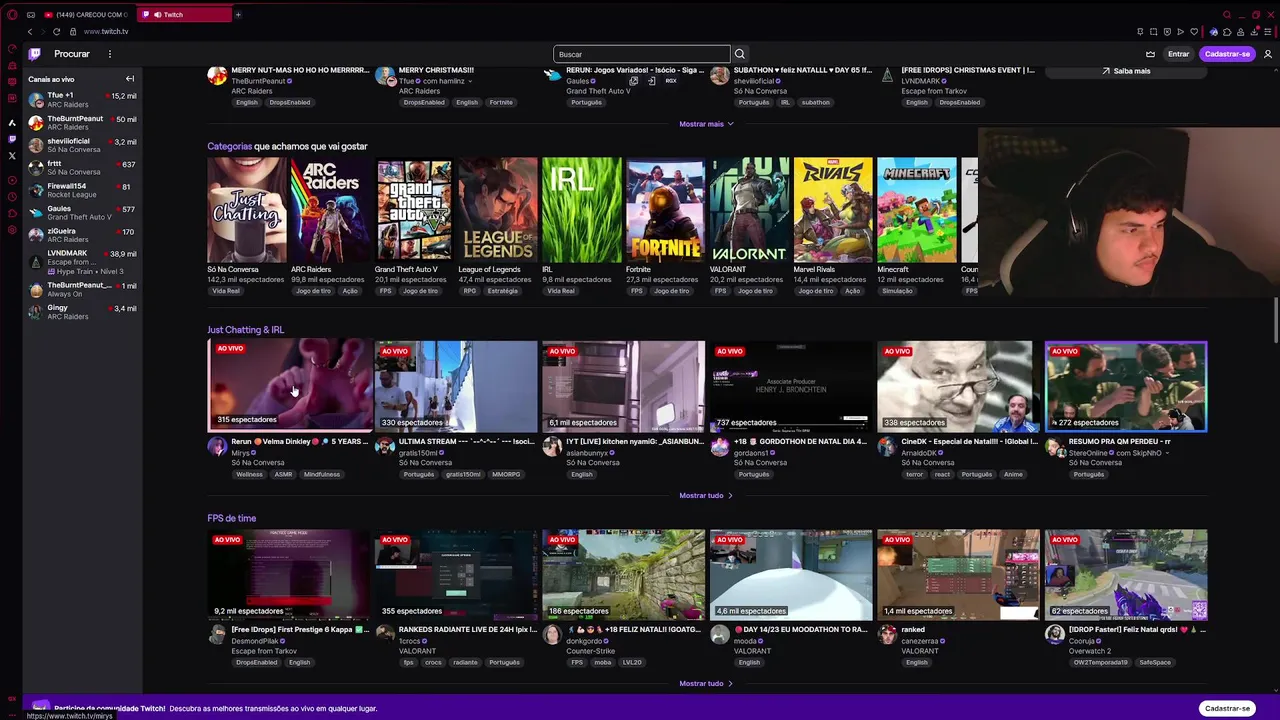
Task: Click the address bar www.twitch.tv
Action: tap(105, 32)
